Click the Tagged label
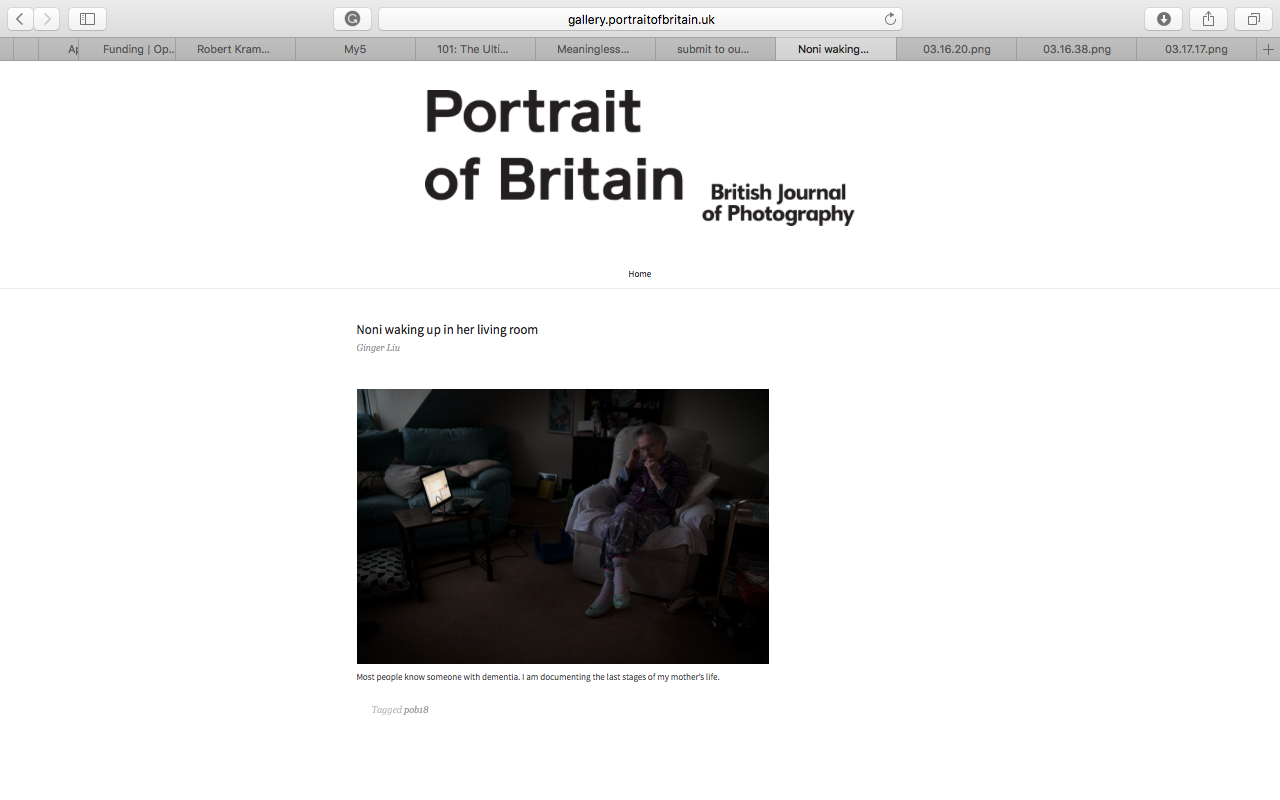 point(386,710)
